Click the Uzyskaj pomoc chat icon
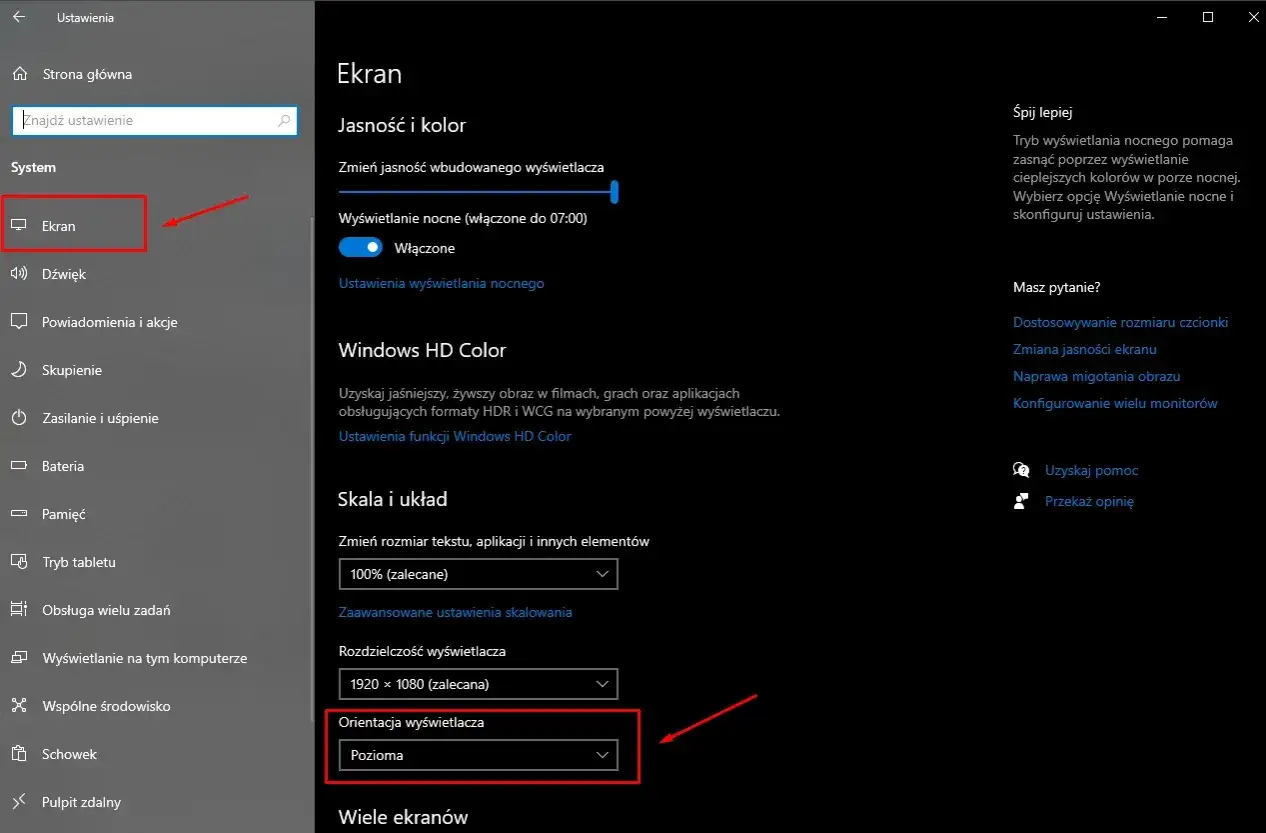 (1021, 470)
